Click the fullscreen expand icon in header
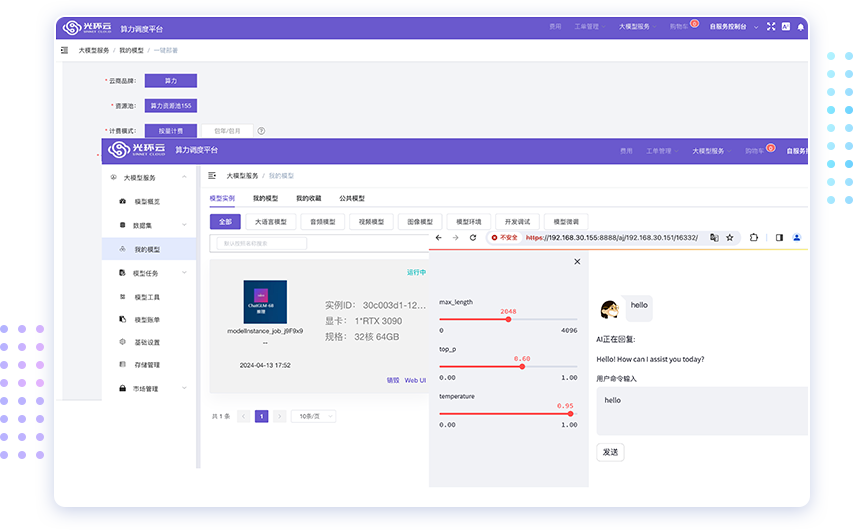The height and width of the screenshot is (531, 853). pyautogui.click(x=771, y=27)
